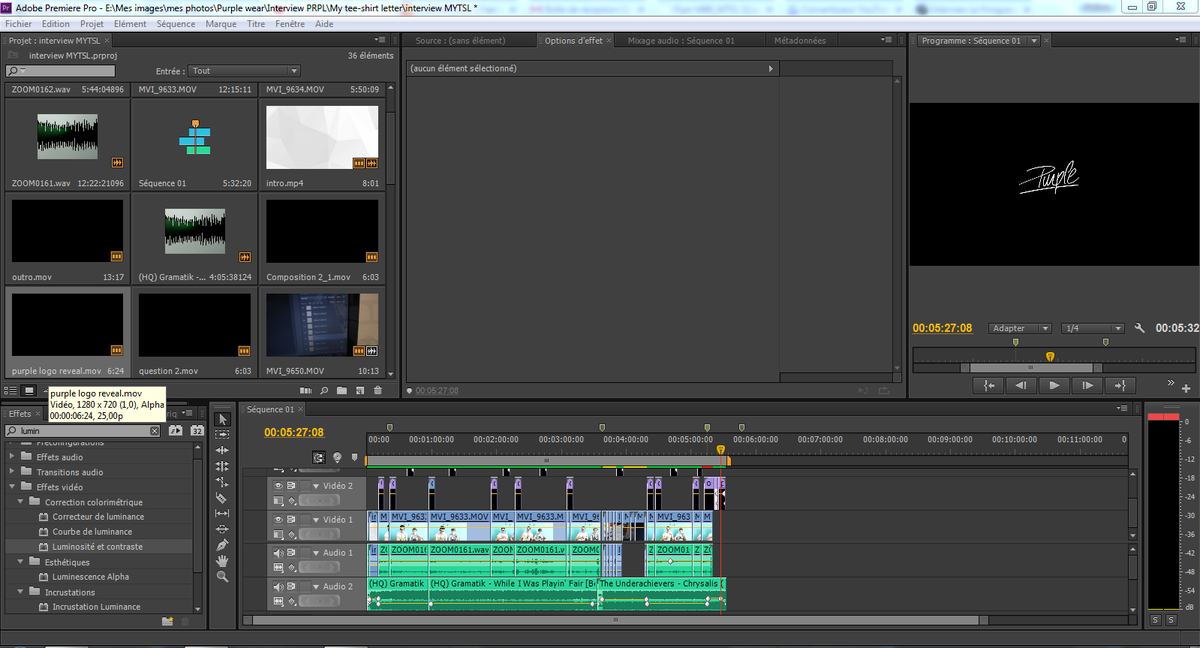
Task: Go to In point in Program monitor
Action: coord(988,385)
